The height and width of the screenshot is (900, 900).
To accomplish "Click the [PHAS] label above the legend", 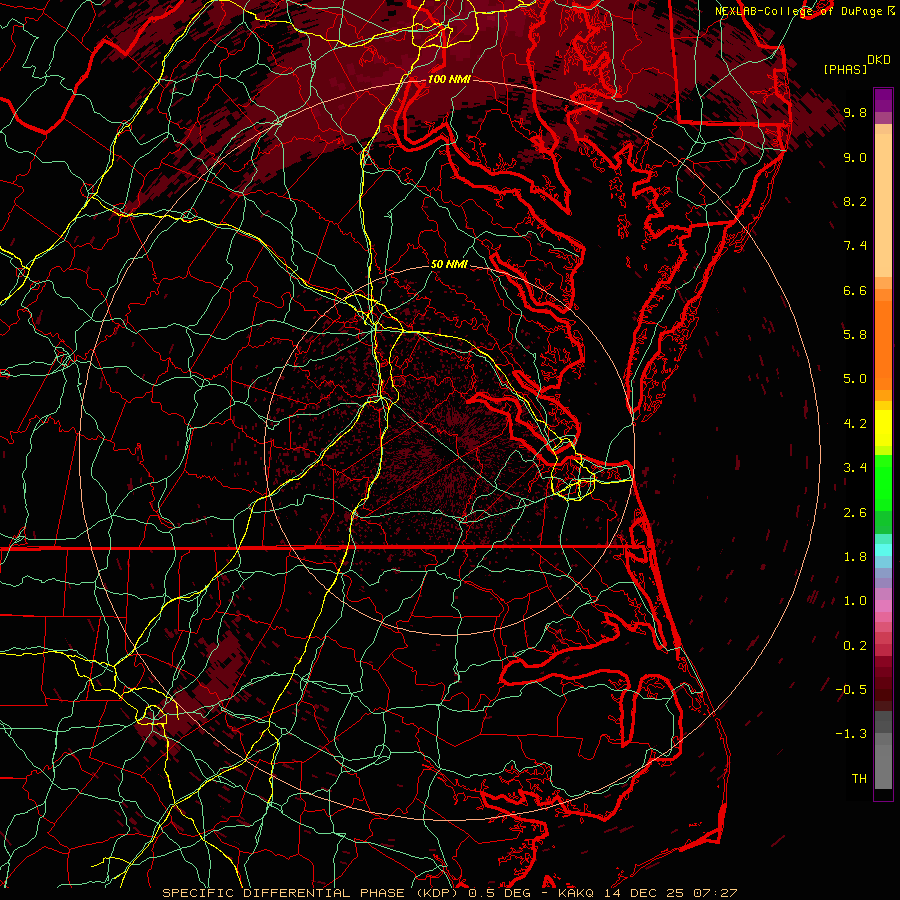I will point(845,69).
